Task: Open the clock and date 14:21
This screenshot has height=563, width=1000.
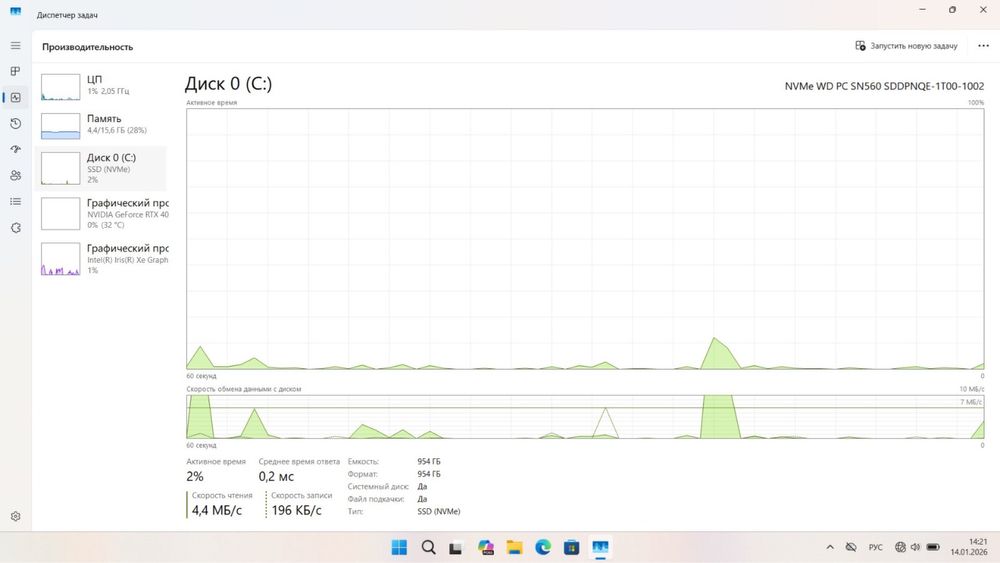Action: [x=969, y=547]
